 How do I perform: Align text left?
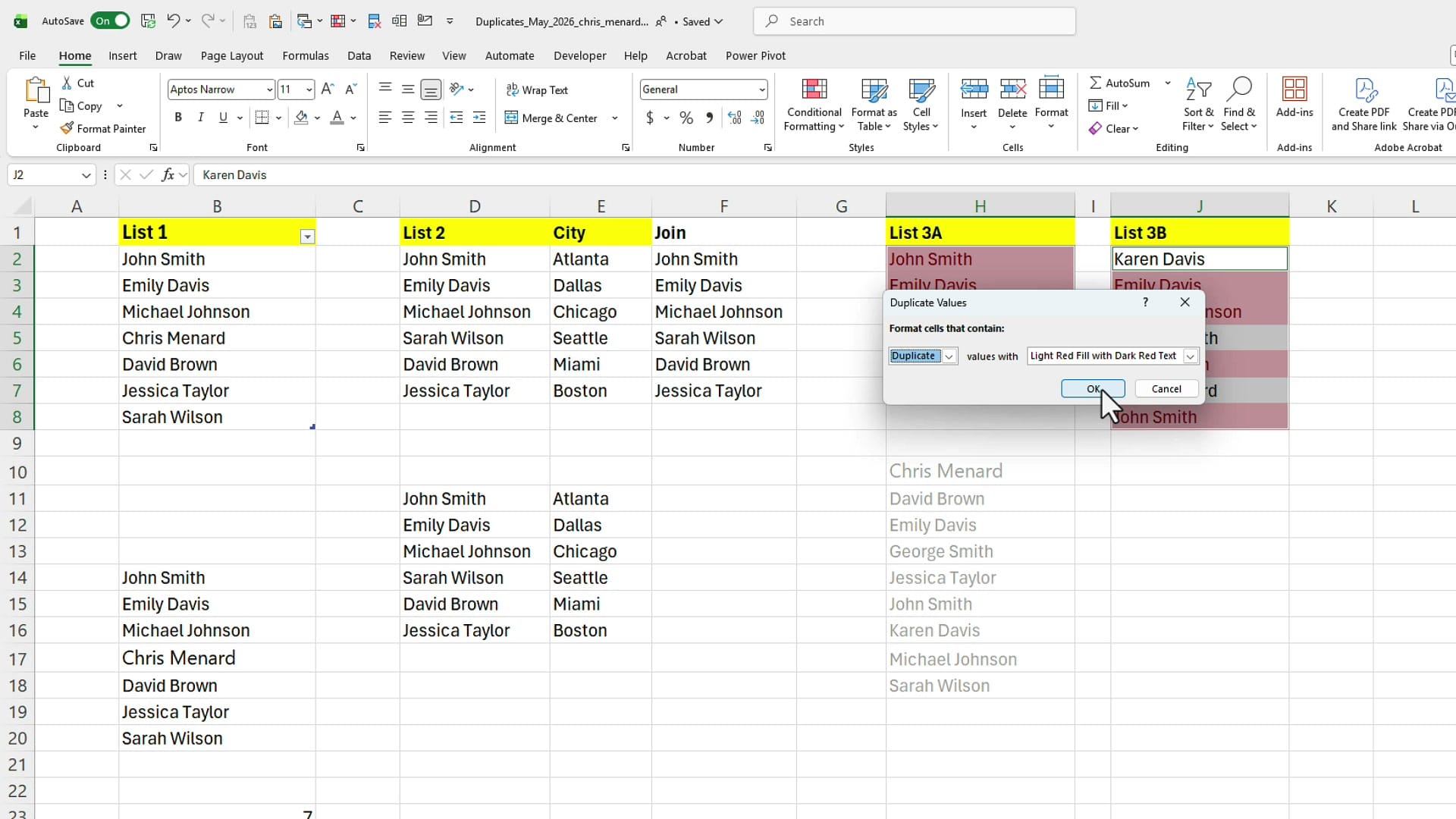[385, 118]
